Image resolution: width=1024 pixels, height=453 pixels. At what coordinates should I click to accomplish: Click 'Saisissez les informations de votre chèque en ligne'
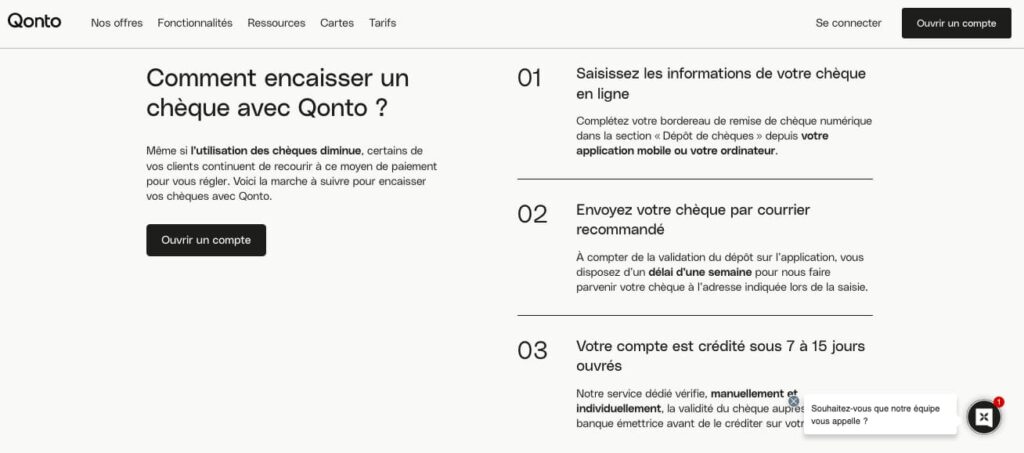[721, 84]
